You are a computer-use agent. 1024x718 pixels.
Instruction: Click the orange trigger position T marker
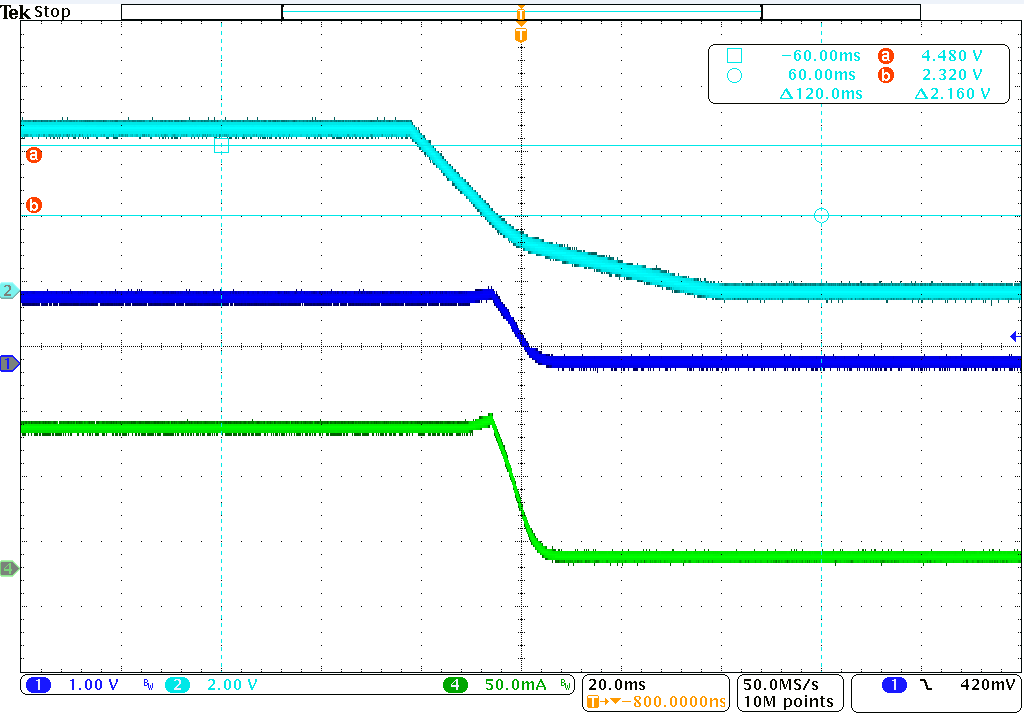point(520,35)
